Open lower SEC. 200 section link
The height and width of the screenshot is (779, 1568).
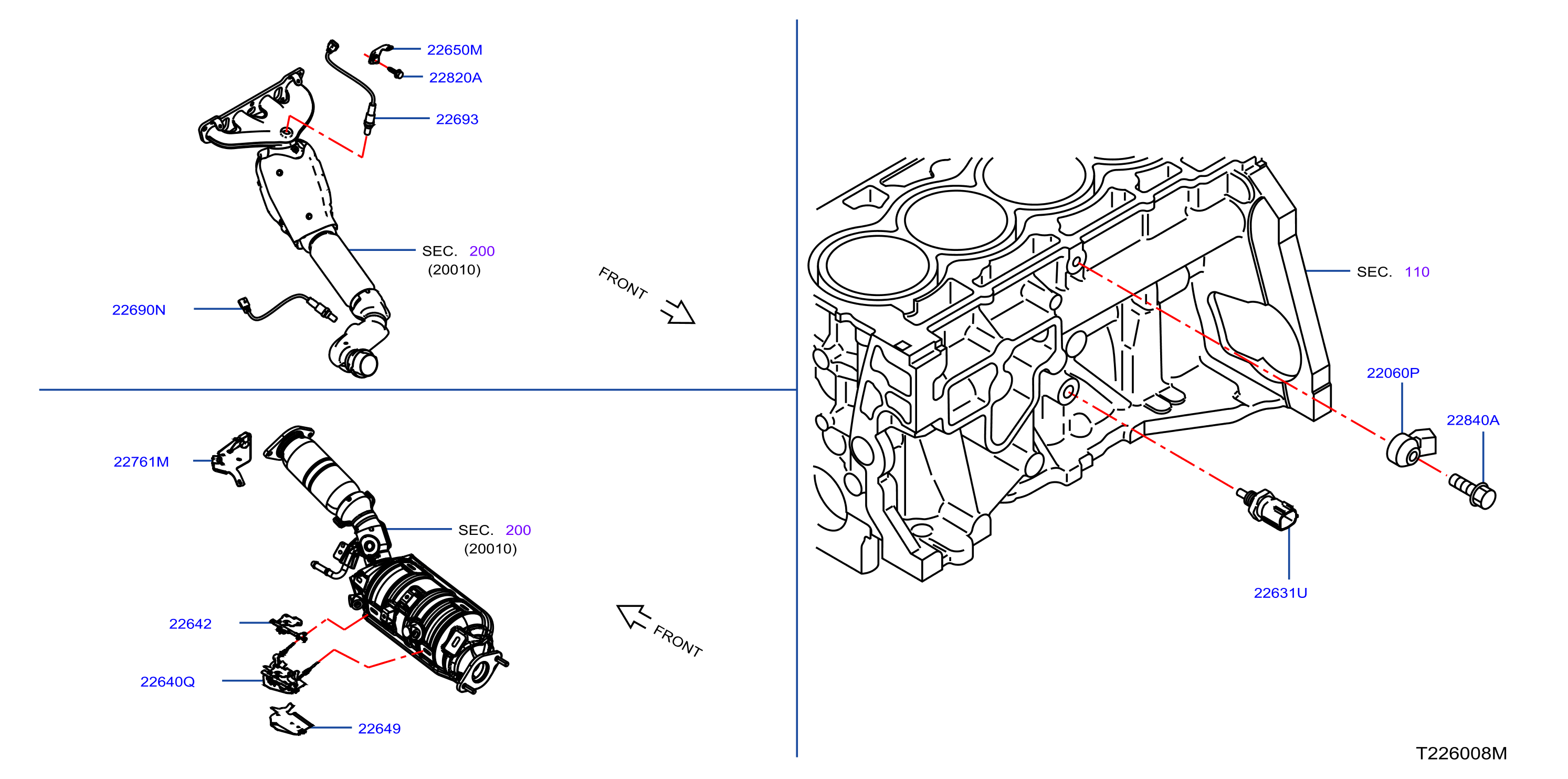click(518, 530)
